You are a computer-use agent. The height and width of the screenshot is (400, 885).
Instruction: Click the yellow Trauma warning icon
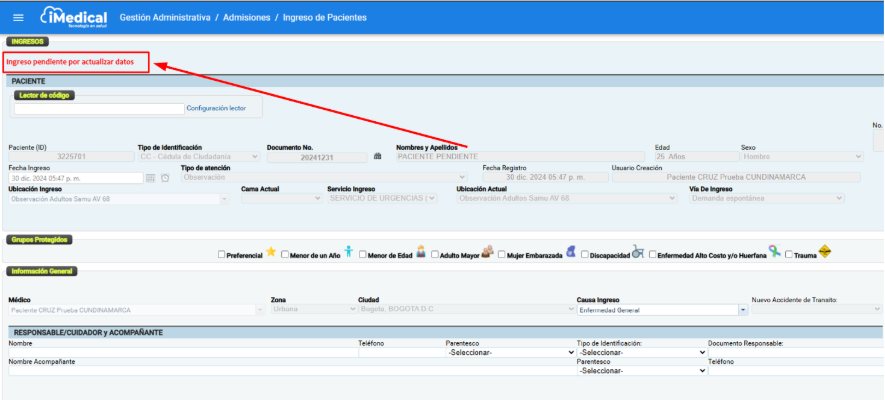click(825, 253)
